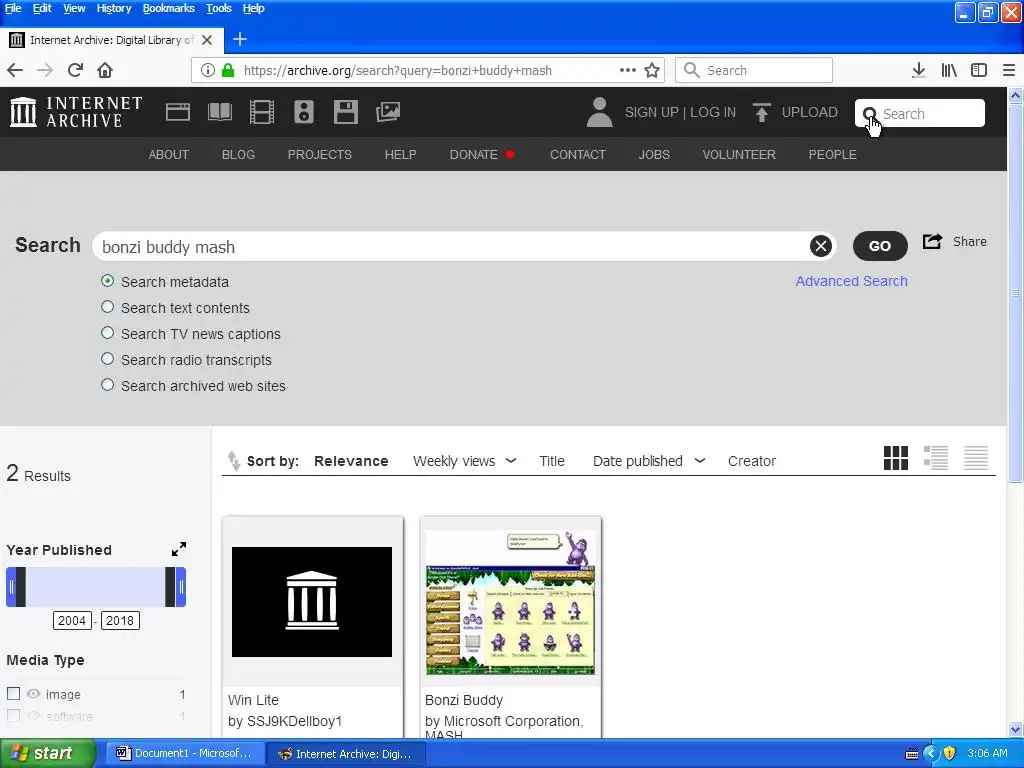Open the Firefox hamburger menu

1009,70
